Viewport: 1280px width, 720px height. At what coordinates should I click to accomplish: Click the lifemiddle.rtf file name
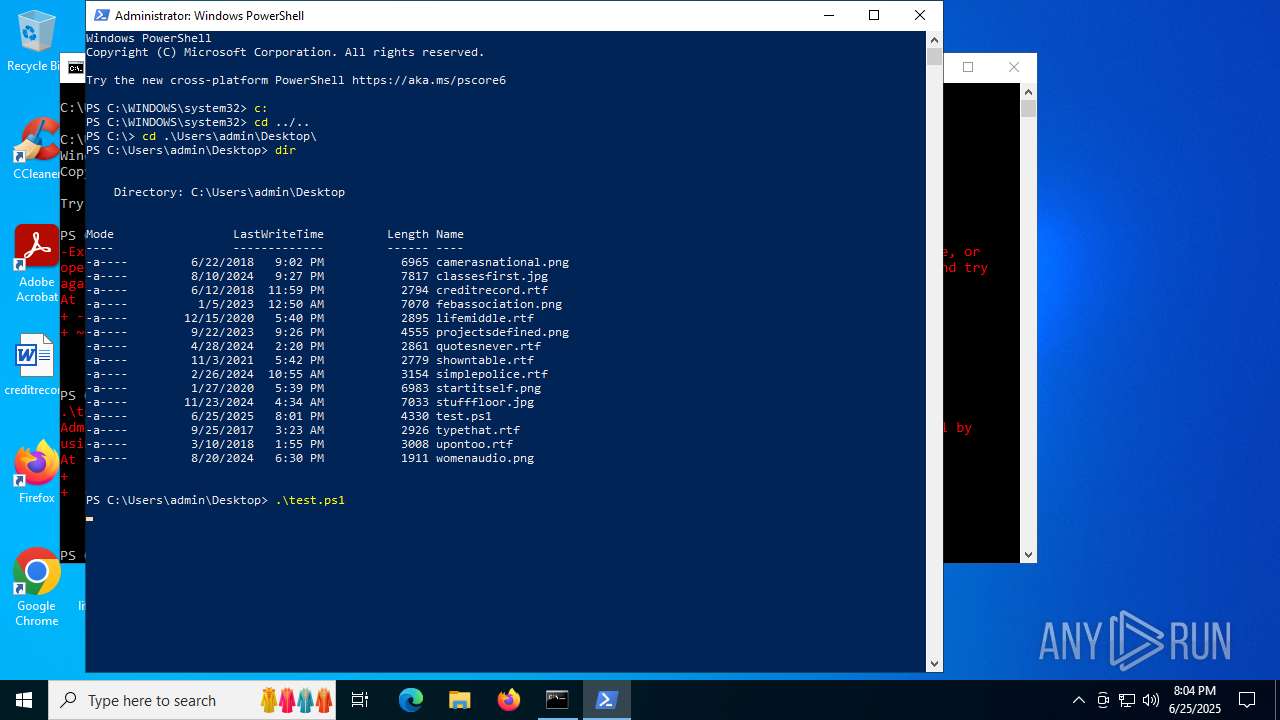click(485, 318)
